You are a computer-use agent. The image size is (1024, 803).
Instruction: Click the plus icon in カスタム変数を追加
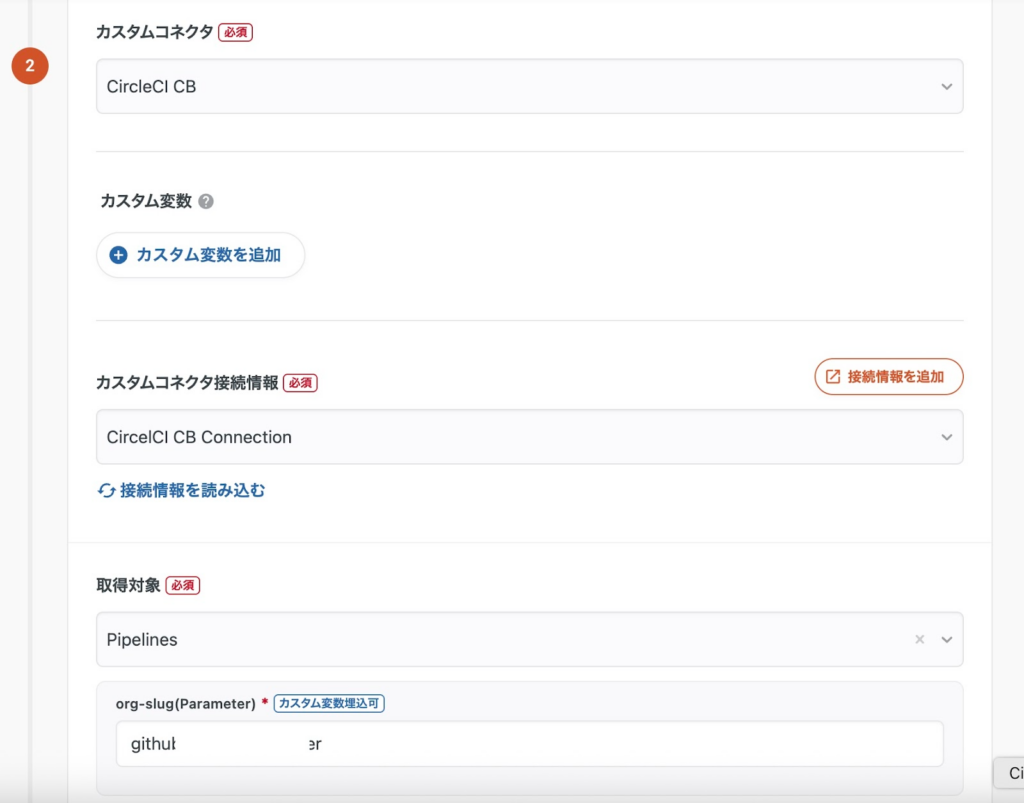click(118, 255)
